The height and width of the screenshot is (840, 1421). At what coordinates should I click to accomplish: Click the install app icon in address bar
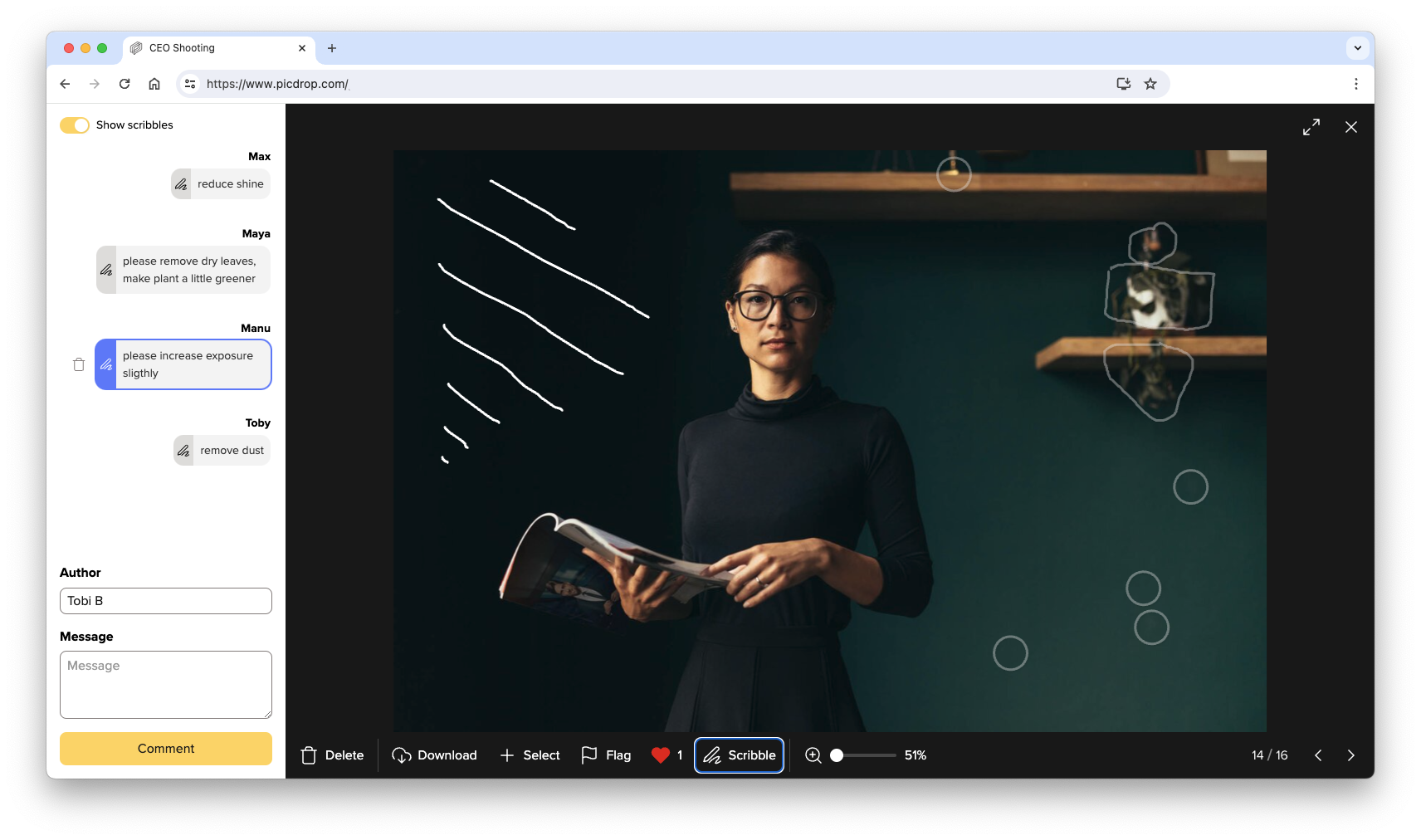1124,84
